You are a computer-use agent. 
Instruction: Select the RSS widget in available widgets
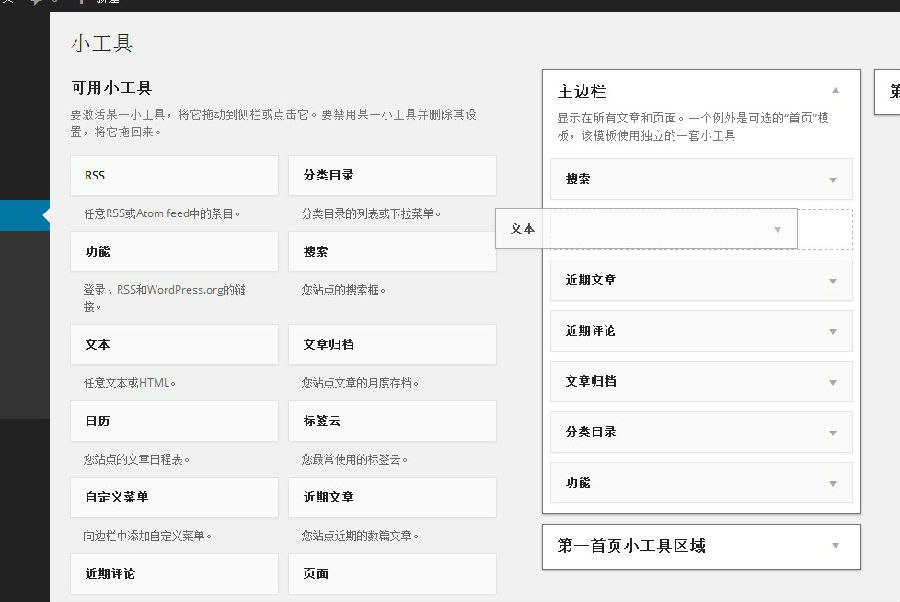tap(174, 176)
